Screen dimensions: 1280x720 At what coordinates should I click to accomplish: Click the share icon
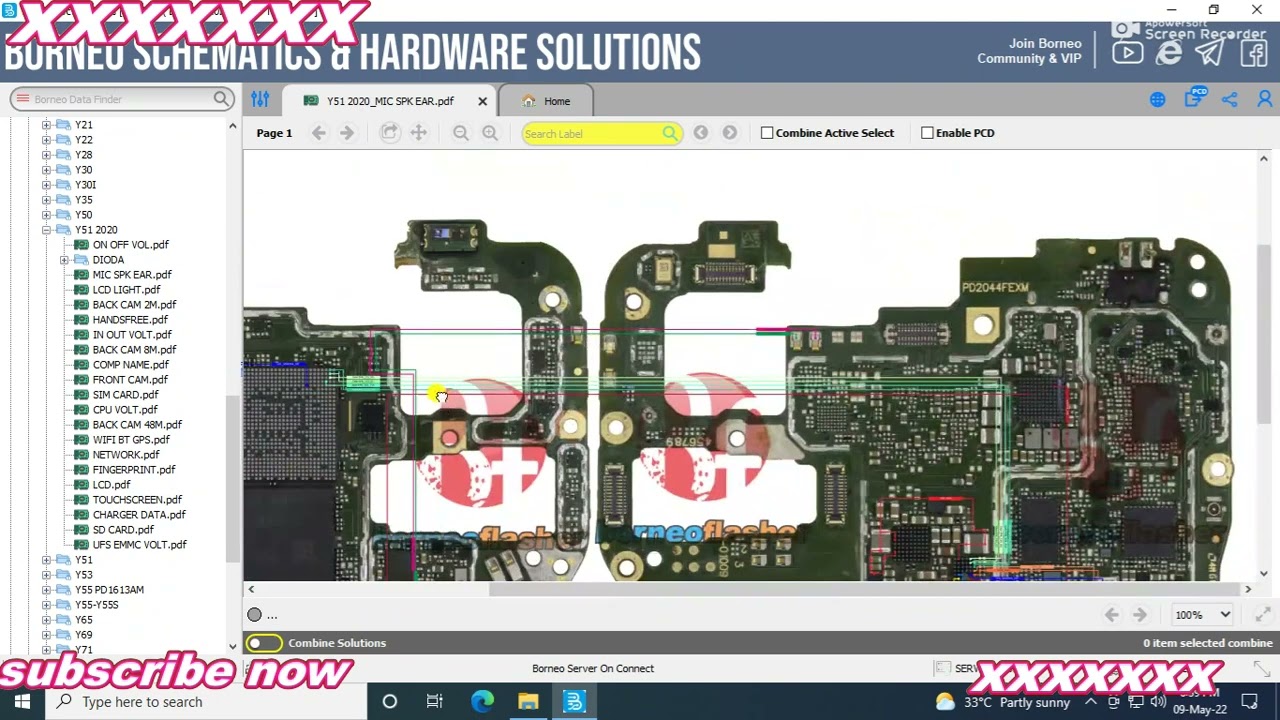pos(1230,100)
